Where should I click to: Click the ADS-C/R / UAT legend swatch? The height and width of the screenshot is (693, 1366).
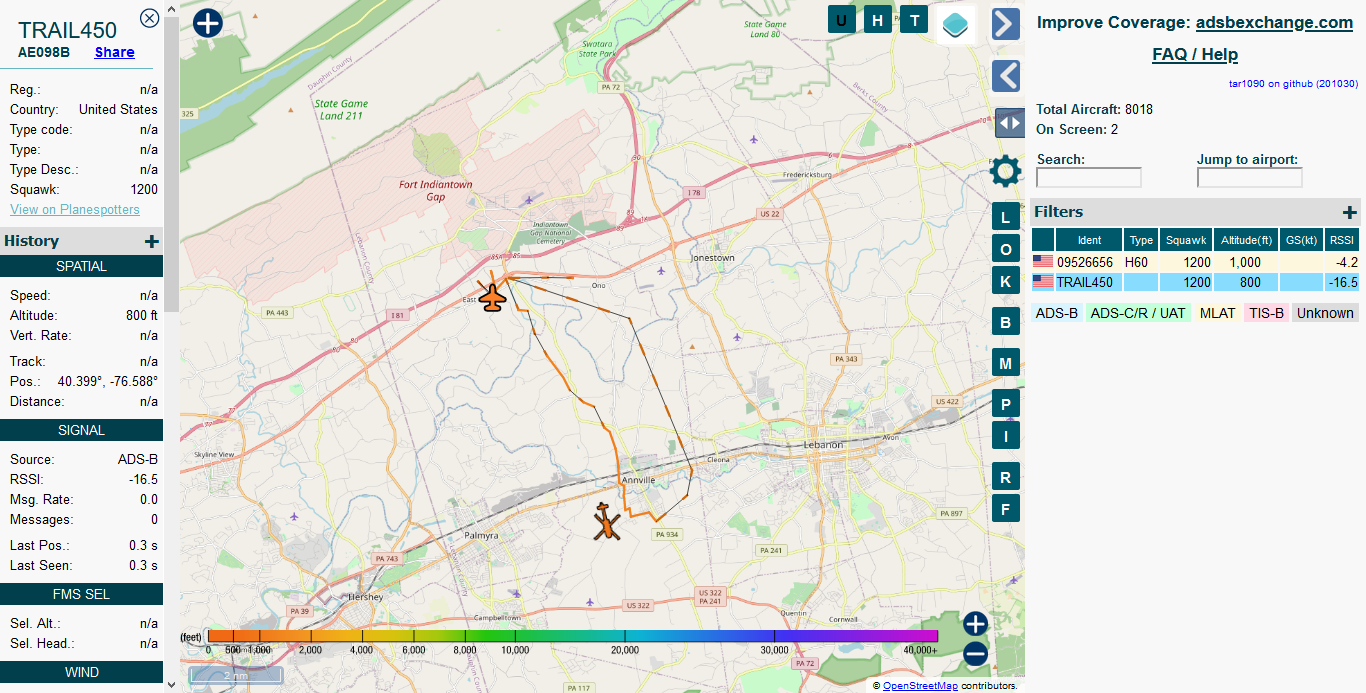pos(1138,313)
